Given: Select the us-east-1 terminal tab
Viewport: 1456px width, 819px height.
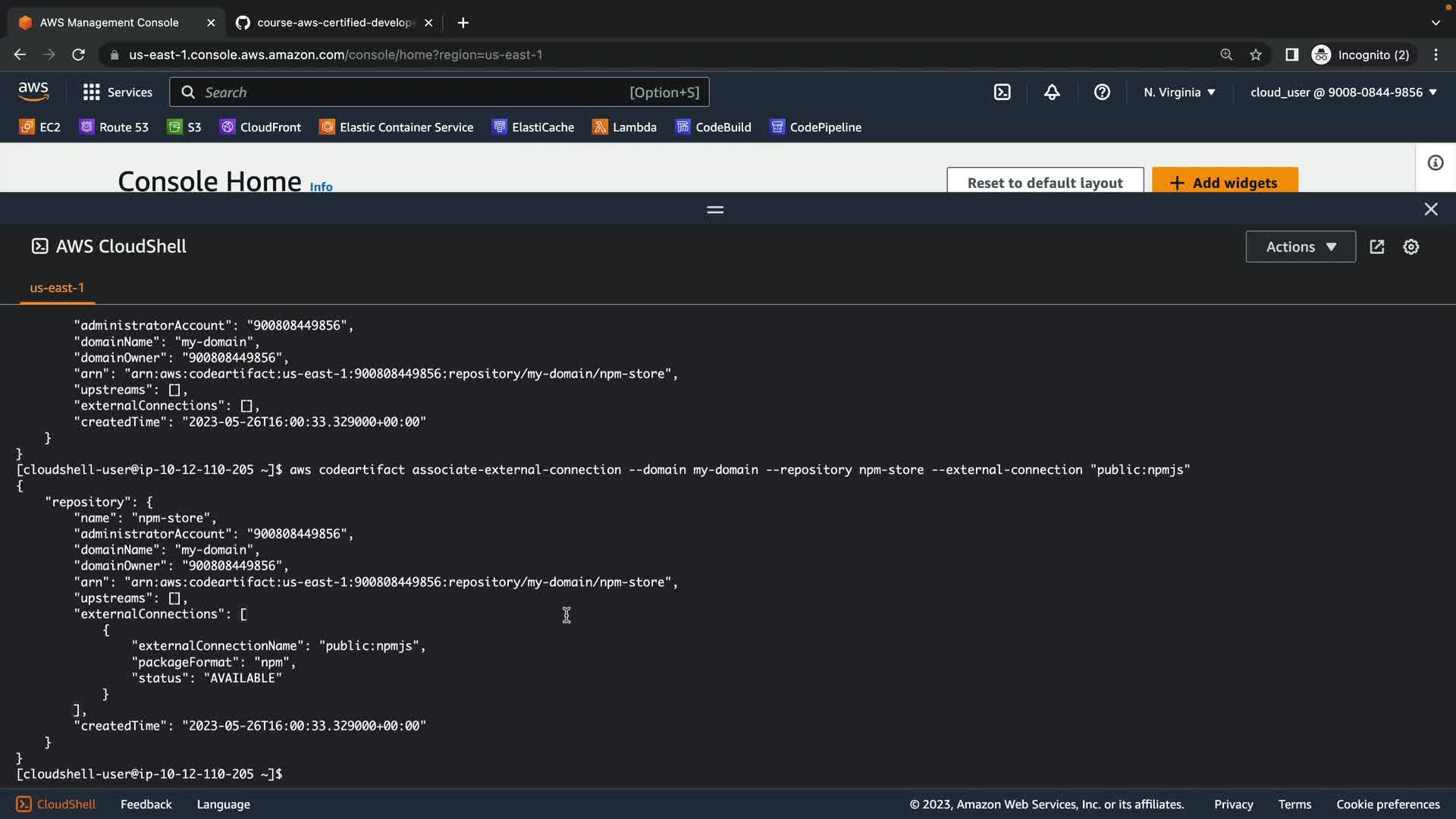Looking at the screenshot, I should point(57,288).
